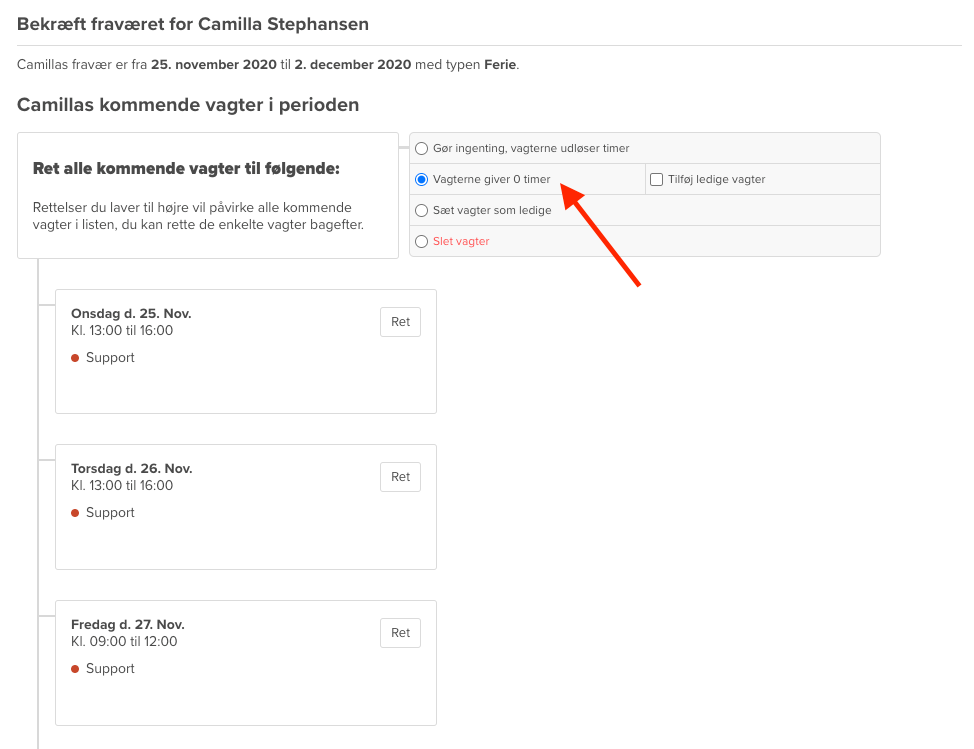Click Ret on Onsdag d. 25. Nov. shift

click(x=400, y=322)
